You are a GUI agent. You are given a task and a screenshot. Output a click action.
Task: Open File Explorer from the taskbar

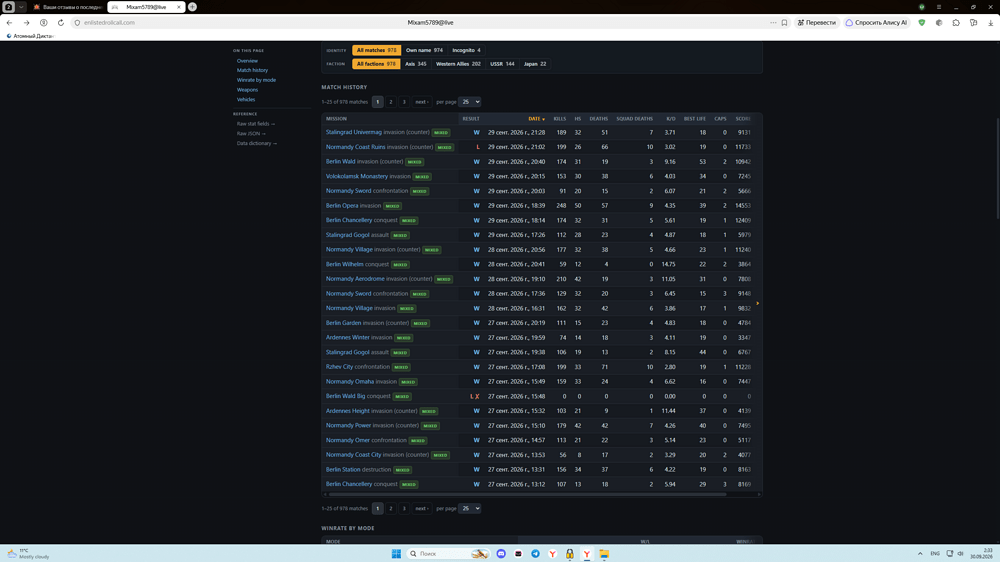(604, 554)
